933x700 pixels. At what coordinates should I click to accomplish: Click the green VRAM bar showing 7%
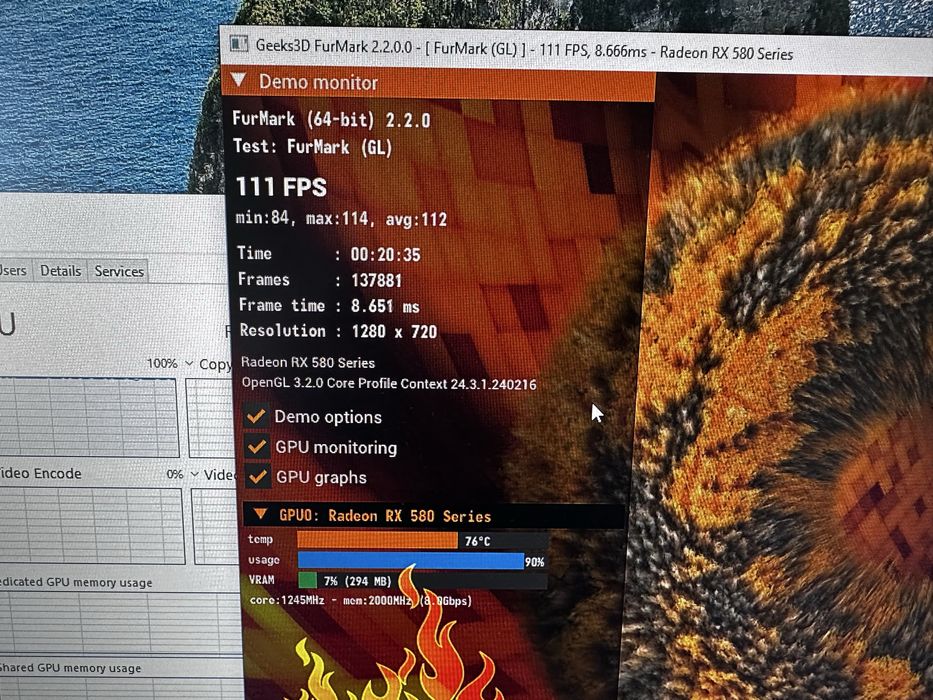coord(307,580)
